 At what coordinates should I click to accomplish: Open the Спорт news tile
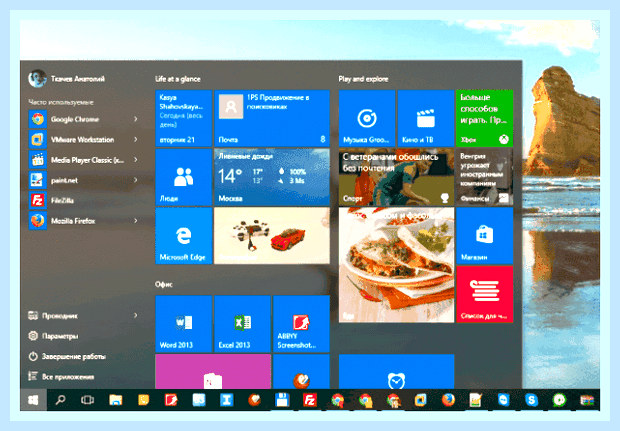pyautogui.click(x=396, y=177)
